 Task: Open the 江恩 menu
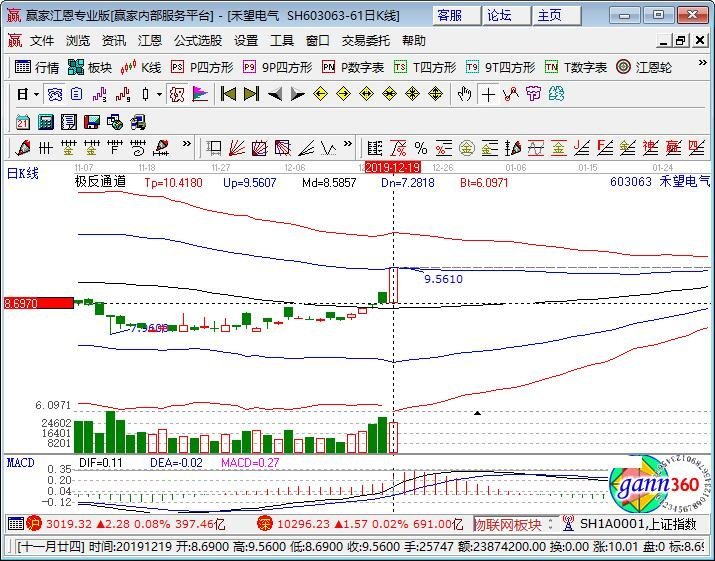pyautogui.click(x=150, y=41)
